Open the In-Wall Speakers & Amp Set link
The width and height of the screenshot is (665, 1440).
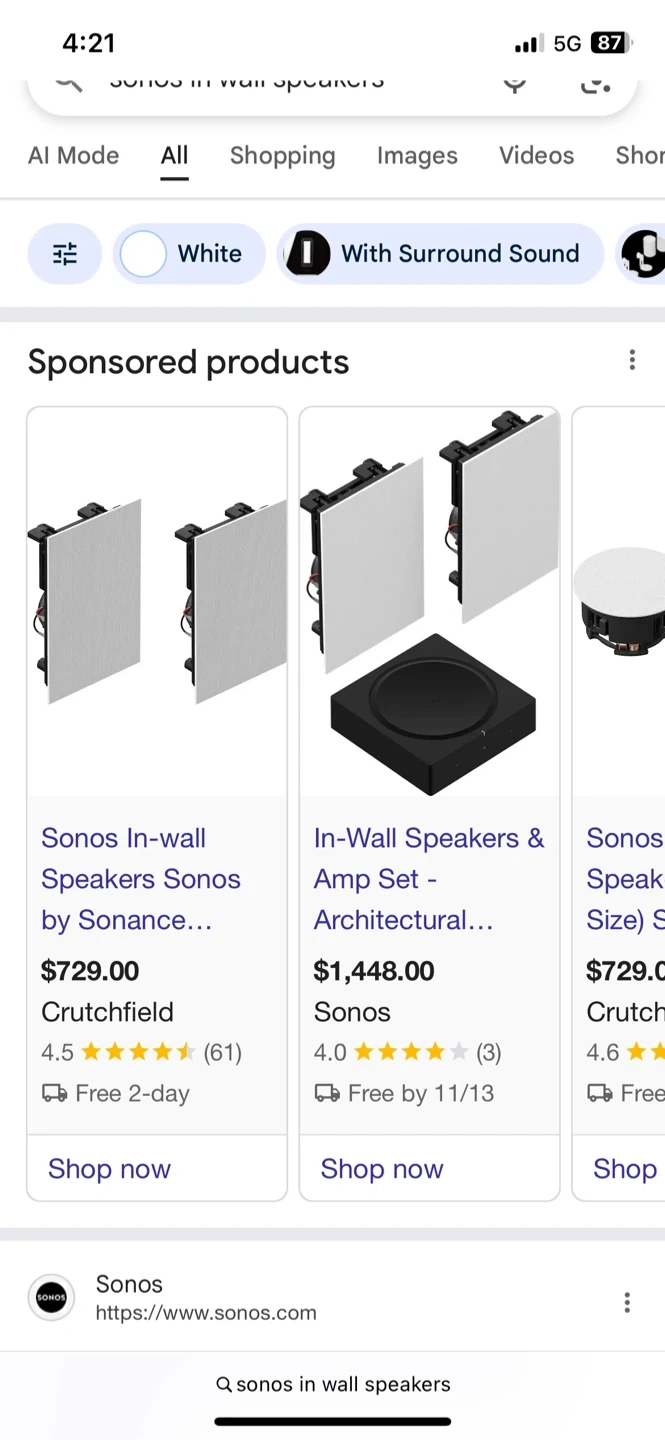(x=428, y=878)
